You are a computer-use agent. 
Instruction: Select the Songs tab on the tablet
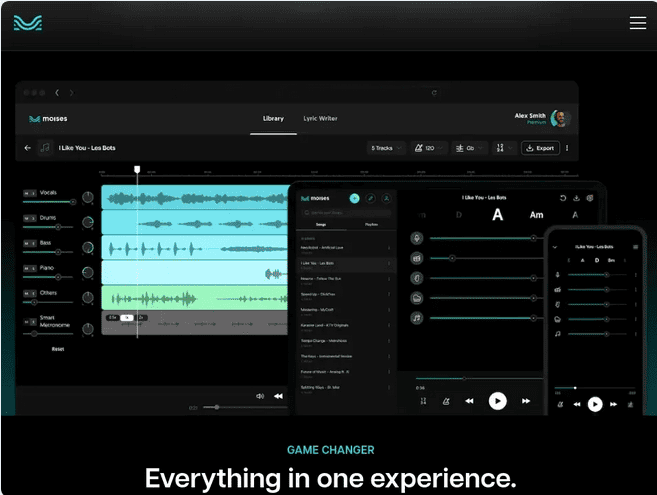pyautogui.click(x=321, y=225)
